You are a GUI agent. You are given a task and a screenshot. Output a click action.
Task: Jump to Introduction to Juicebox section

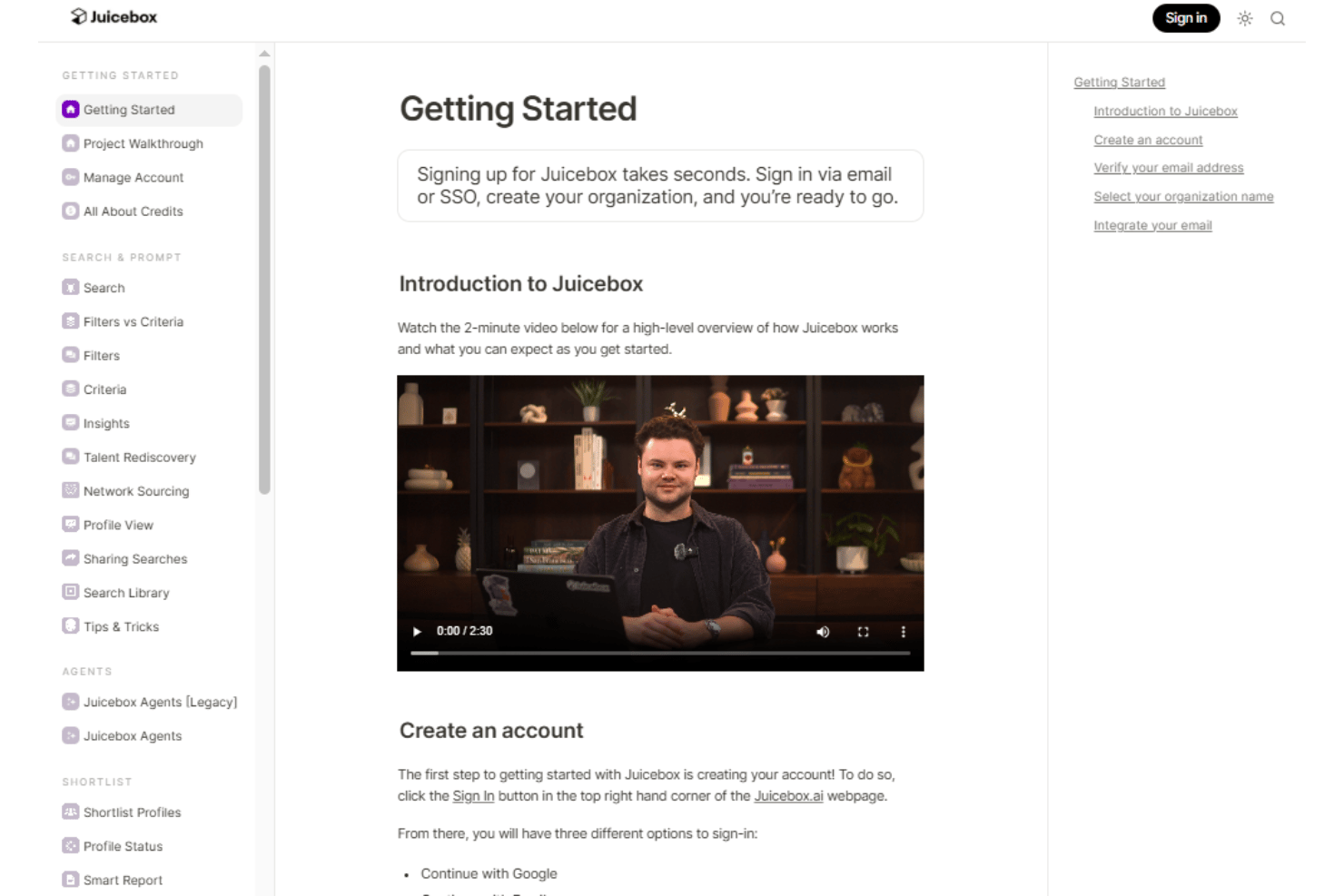[1165, 111]
